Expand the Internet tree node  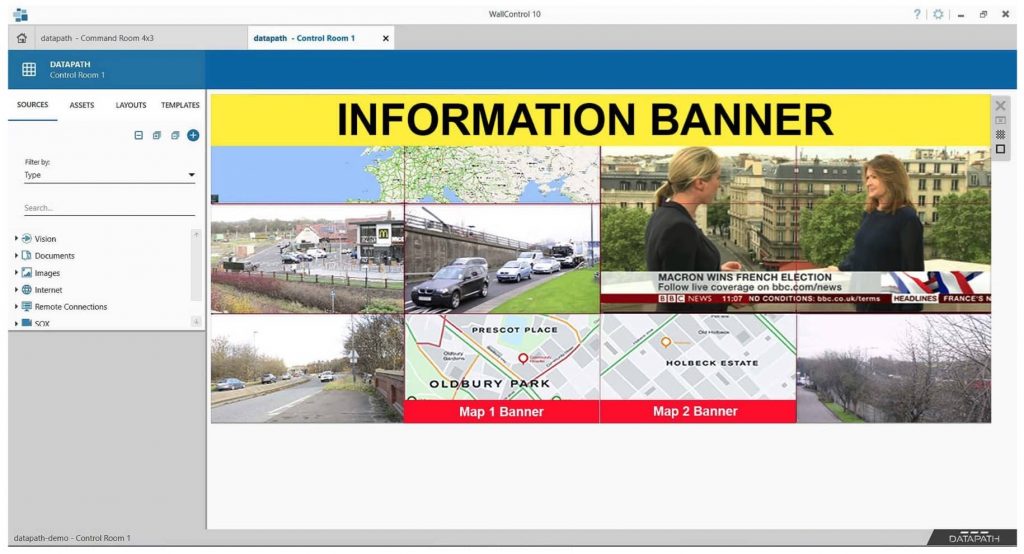16,289
